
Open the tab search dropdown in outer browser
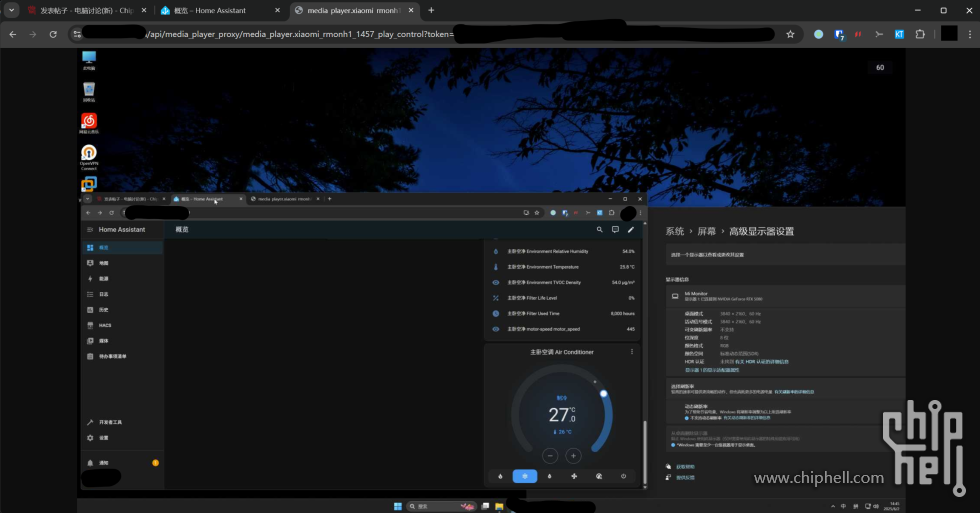tap(11, 11)
